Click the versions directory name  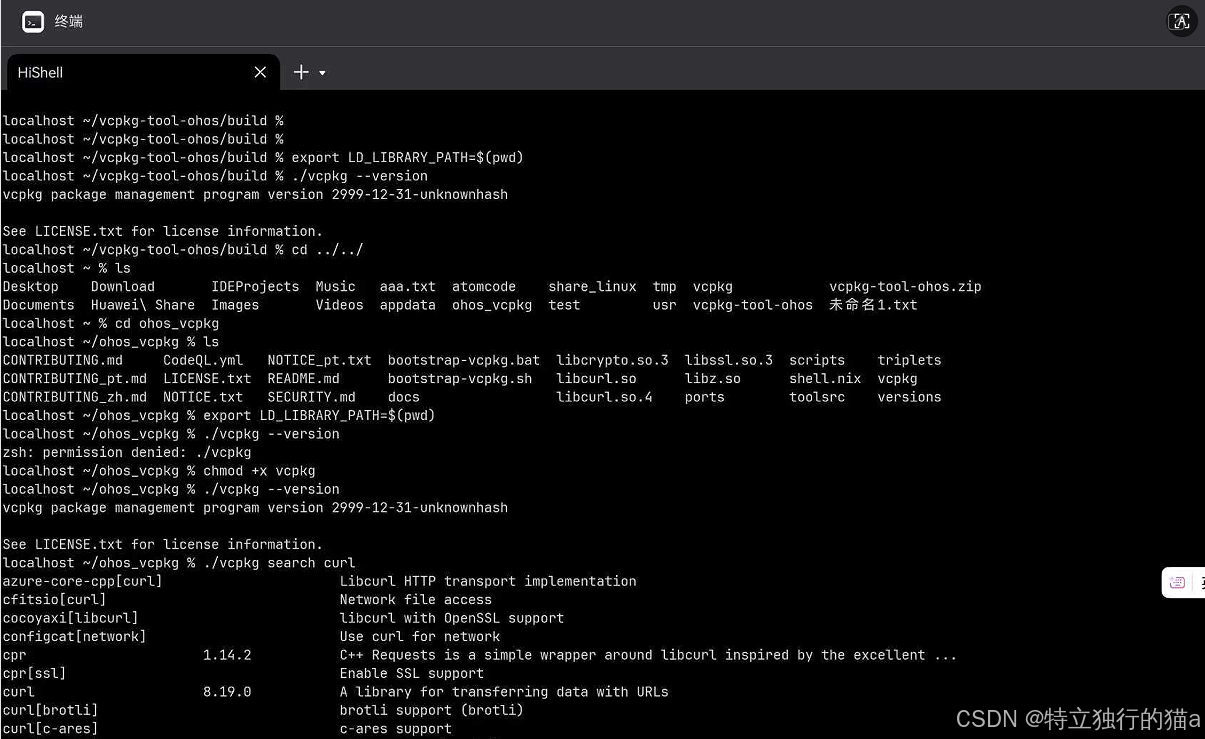point(910,397)
